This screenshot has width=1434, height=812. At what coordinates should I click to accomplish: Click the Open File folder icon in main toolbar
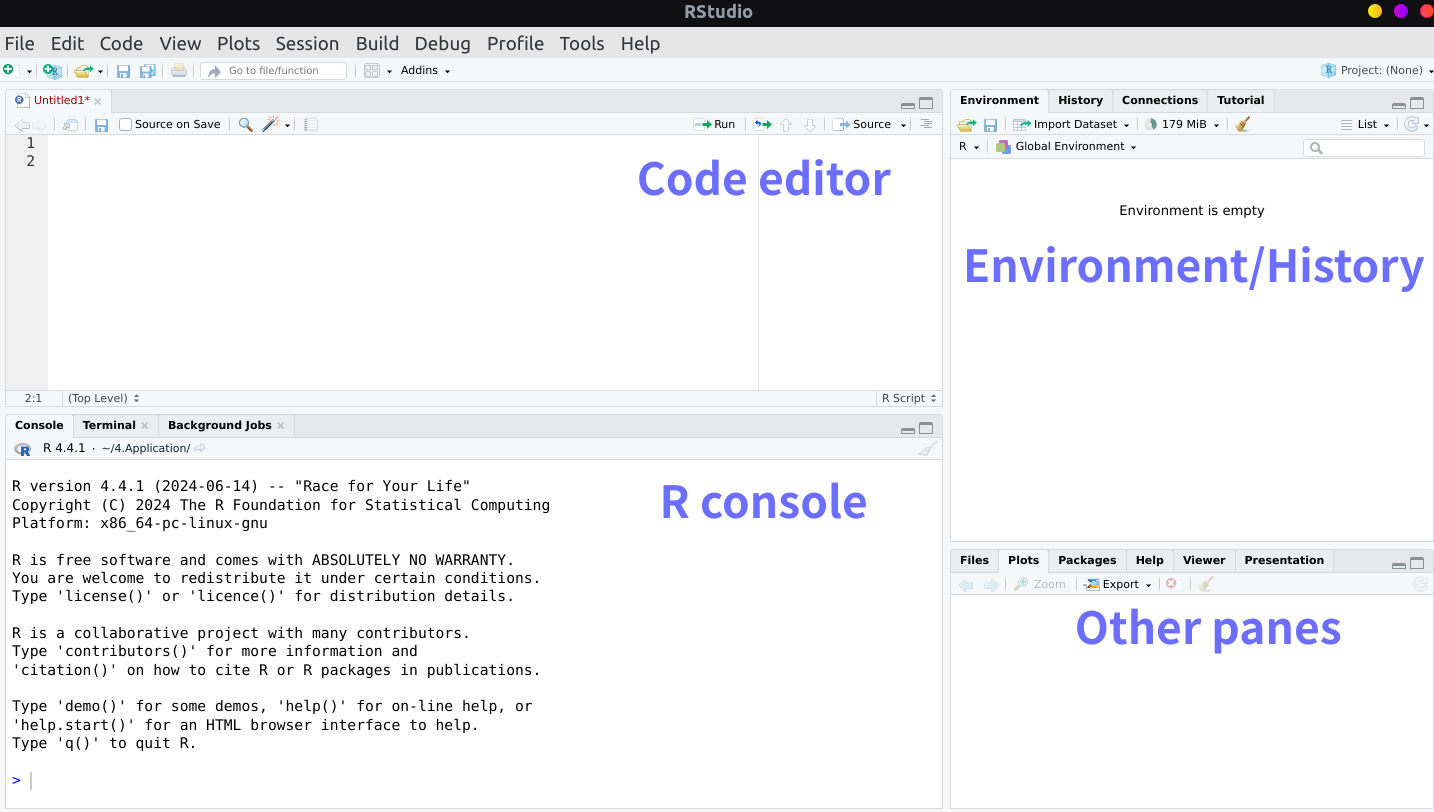tap(84, 71)
